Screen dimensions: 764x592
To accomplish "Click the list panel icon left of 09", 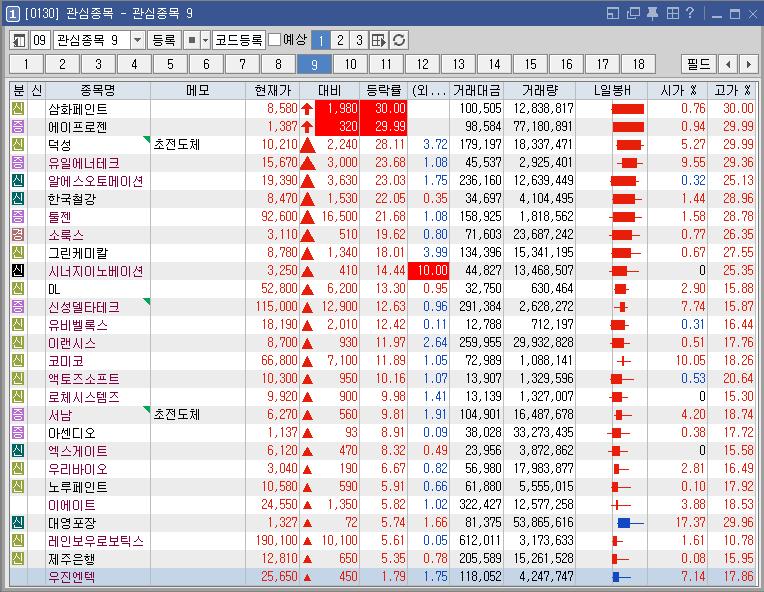I will [x=19, y=40].
